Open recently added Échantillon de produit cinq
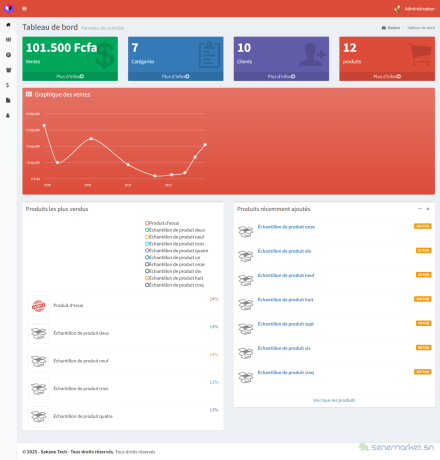Viewport: 440px width, 460px height. (286, 373)
